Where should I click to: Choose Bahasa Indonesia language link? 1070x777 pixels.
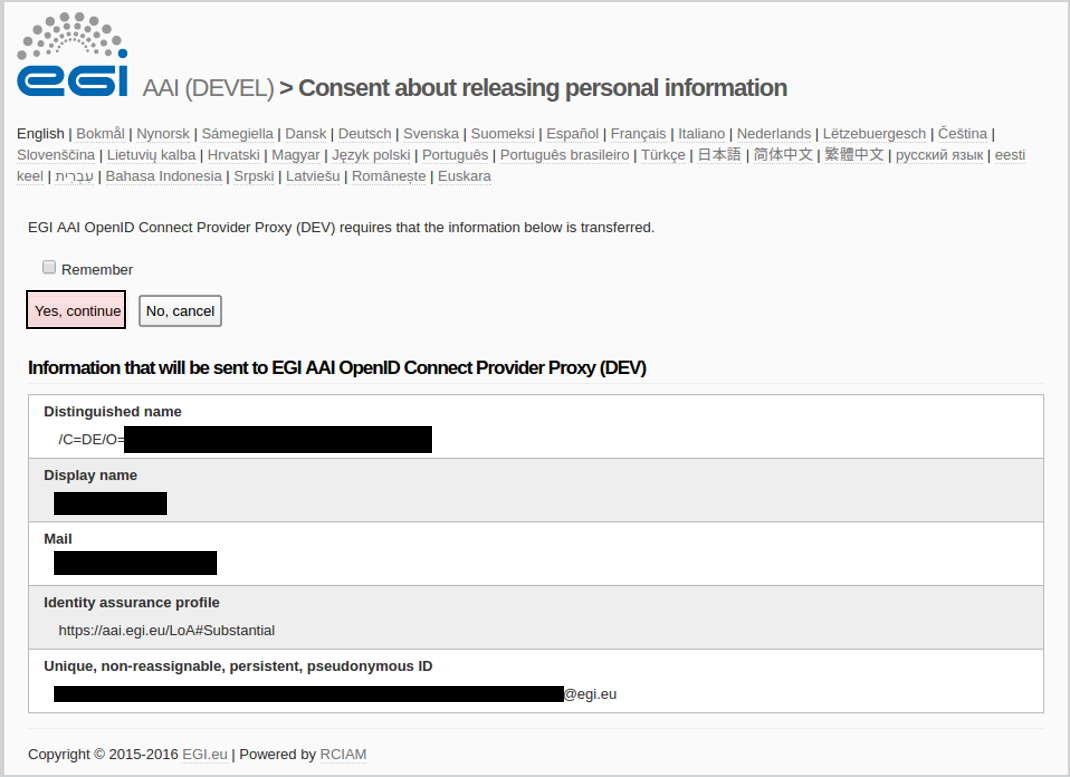coord(164,176)
